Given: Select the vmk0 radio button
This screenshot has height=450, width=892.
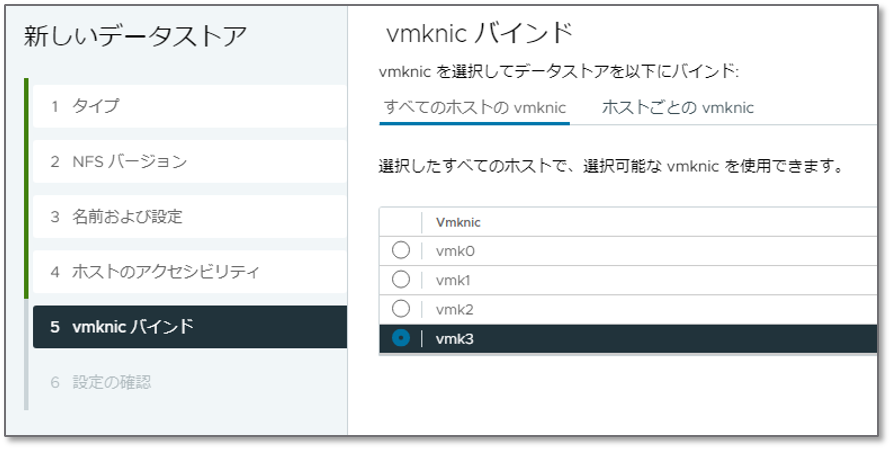Looking at the screenshot, I should [x=401, y=250].
